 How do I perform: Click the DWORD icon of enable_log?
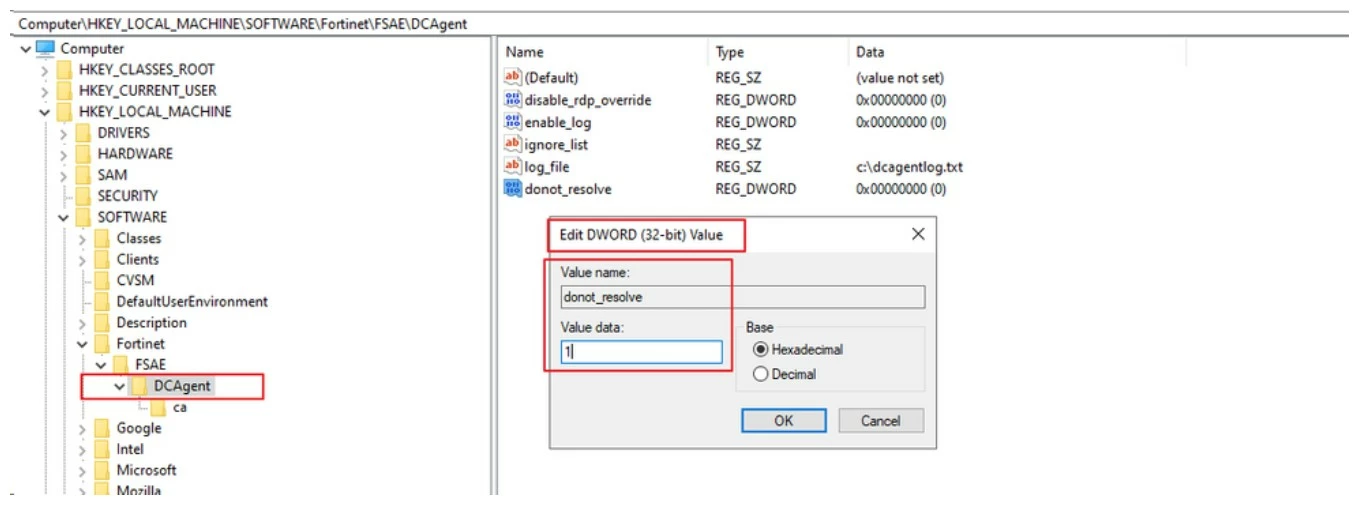click(513, 122)
